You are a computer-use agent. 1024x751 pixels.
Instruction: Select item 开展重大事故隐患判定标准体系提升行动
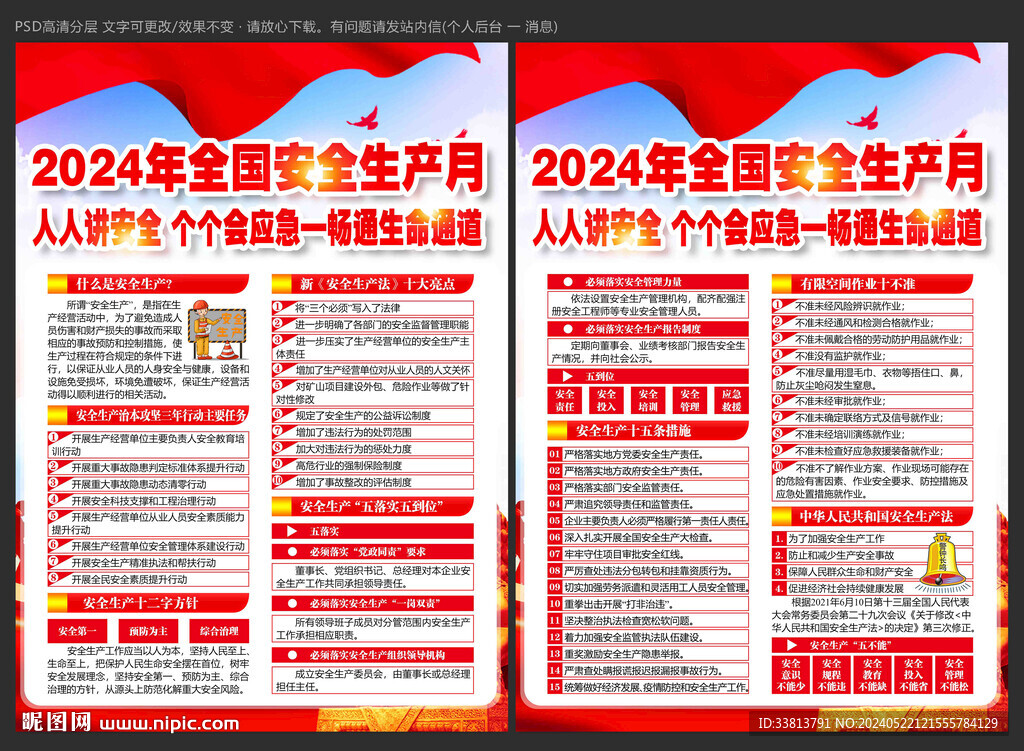pyautogui.click(x=148, y=468)
